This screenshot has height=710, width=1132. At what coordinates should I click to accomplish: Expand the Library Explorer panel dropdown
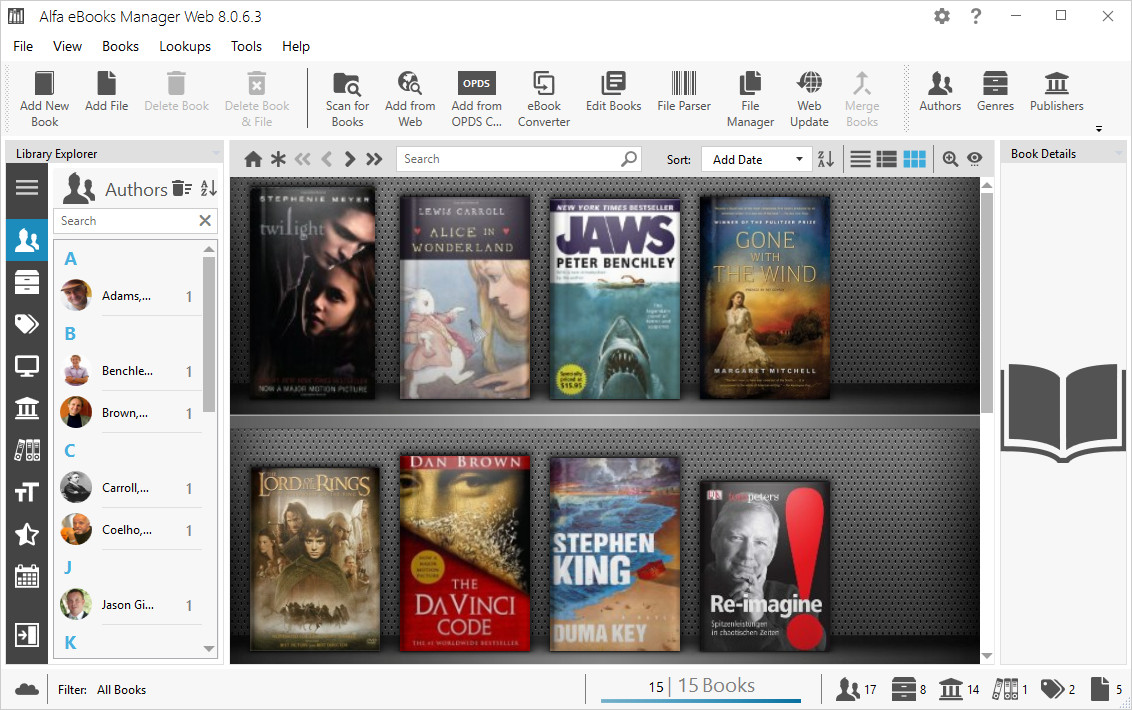coord(216,154)
